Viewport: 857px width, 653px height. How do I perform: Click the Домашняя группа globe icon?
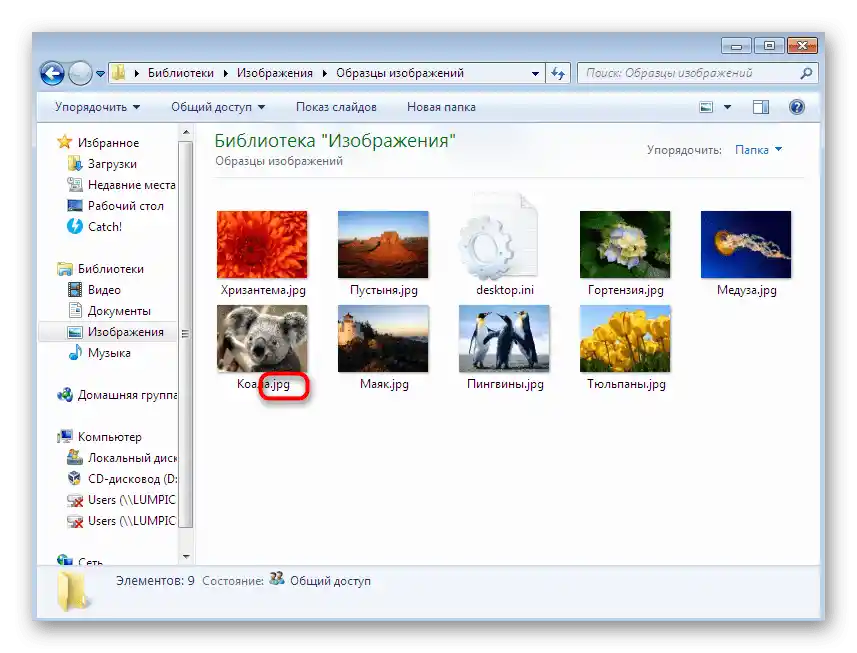64,395
